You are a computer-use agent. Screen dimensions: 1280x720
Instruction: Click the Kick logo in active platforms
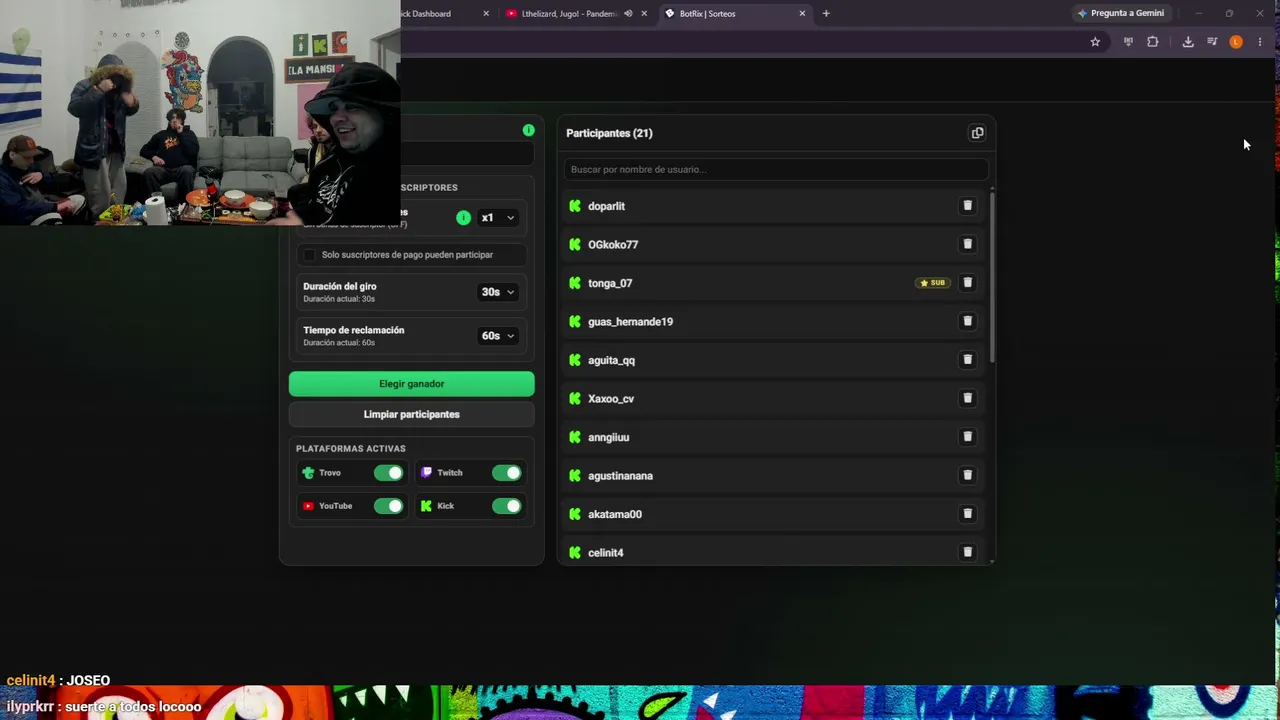[x=426, y=506]
